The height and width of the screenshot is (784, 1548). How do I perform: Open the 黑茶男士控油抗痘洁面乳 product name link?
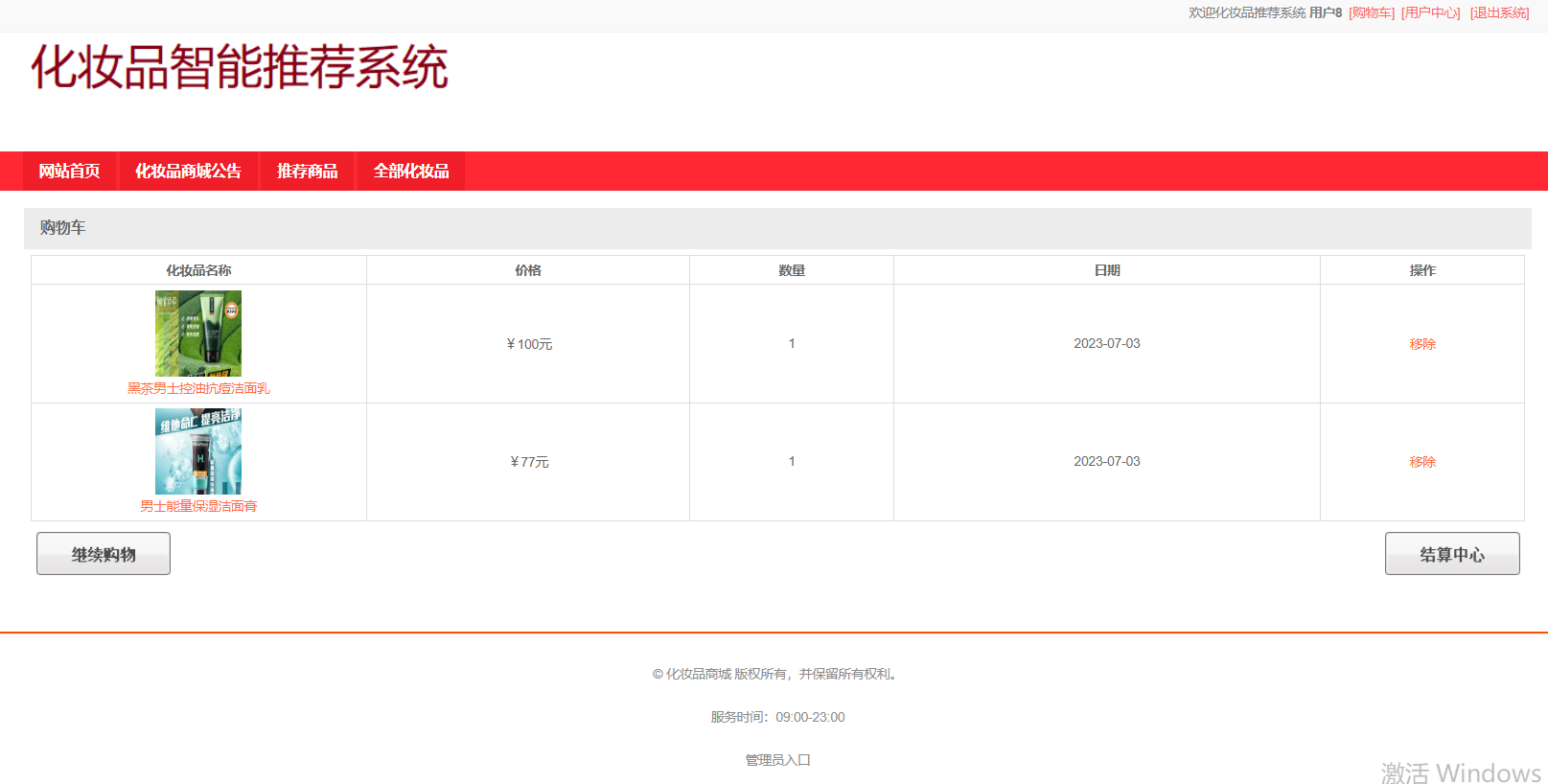click(x=198, y=388)
